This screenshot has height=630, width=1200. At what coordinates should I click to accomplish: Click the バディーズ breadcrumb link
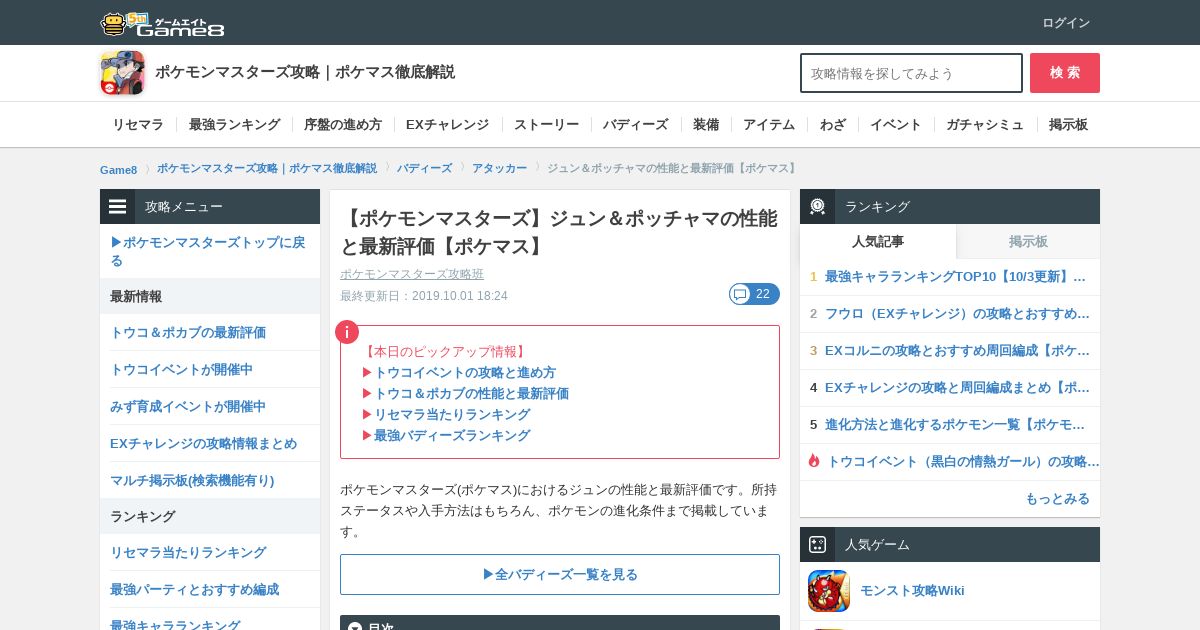point(424,168)
